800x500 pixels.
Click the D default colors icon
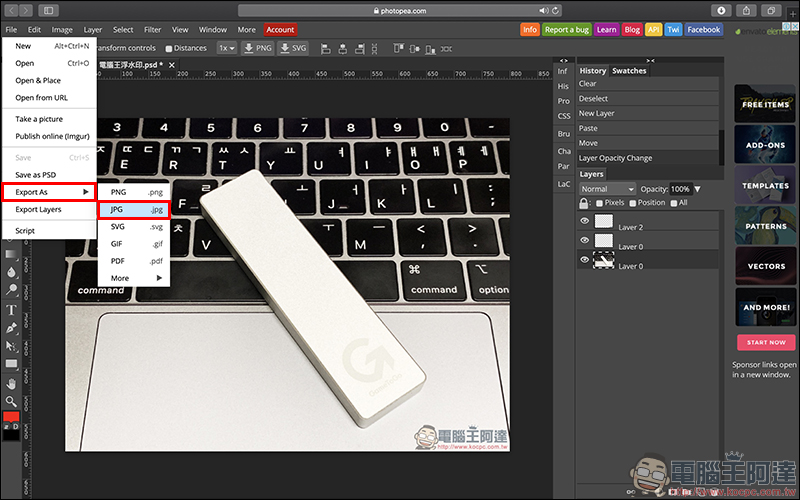[x=15, y=426]
